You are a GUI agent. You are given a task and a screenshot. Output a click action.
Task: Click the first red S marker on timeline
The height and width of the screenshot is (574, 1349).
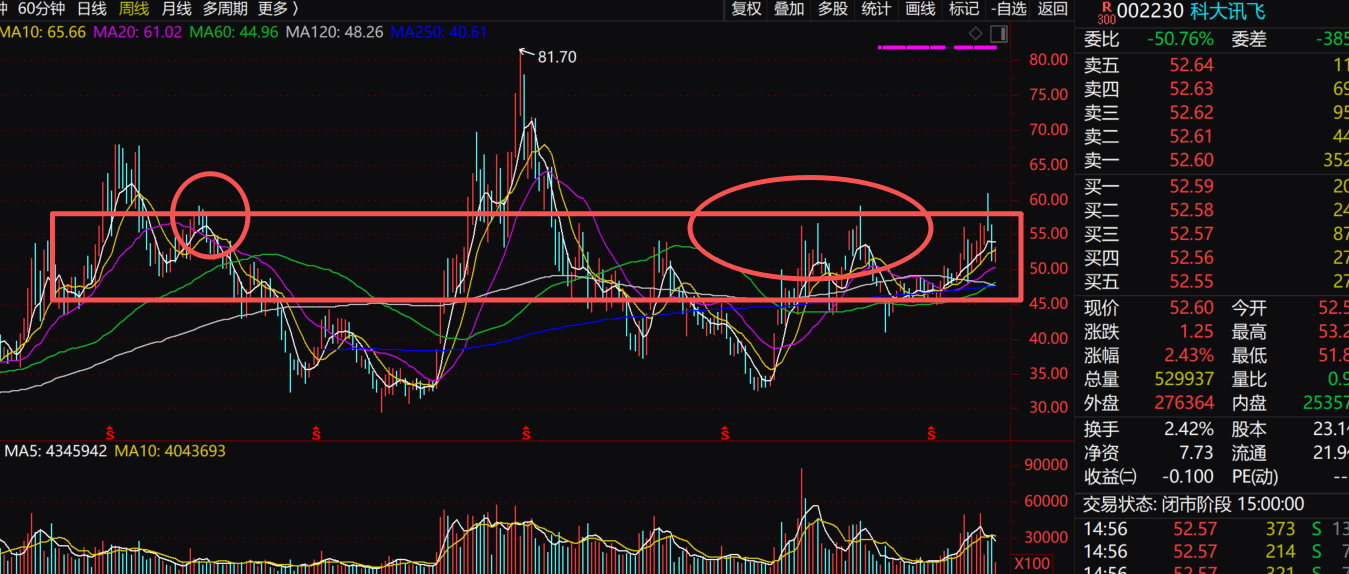[x=110, y=434]
